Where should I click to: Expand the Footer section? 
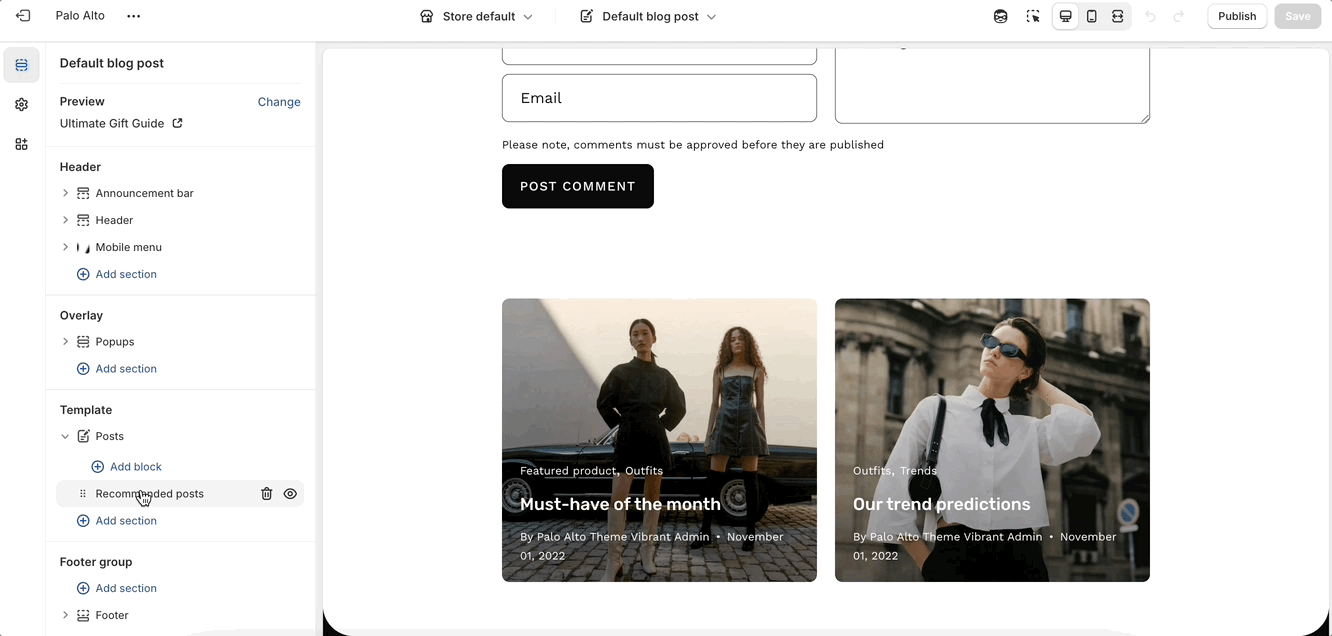click(x=66, y=615)
